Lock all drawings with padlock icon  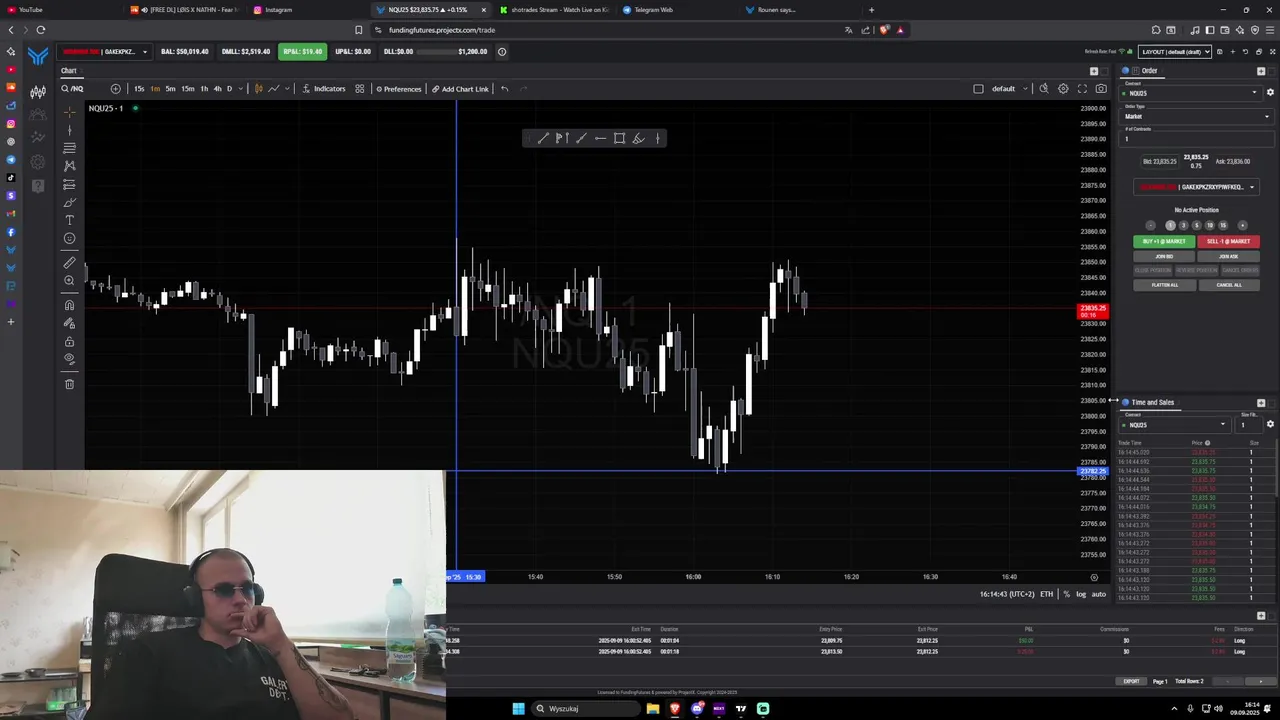point(69,341)
